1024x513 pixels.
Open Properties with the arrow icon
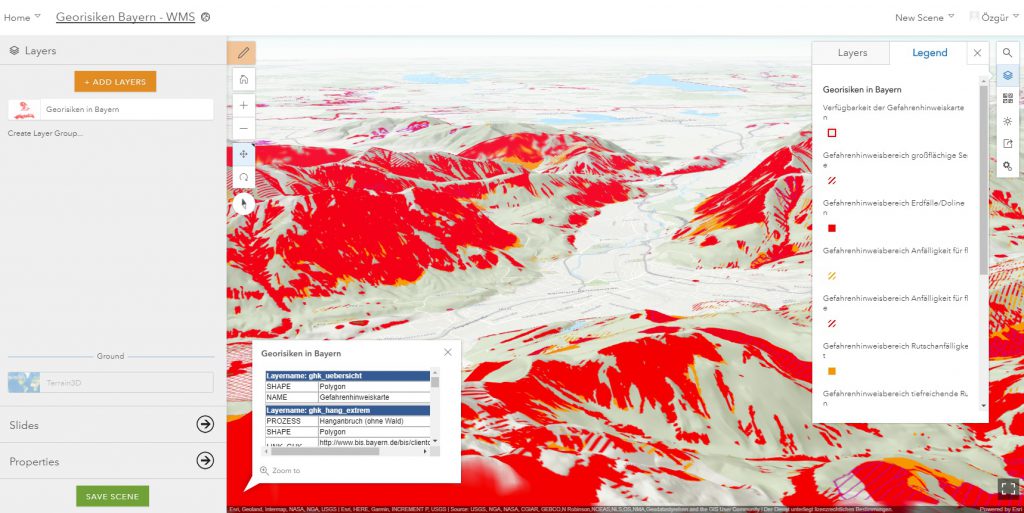pos(205,461)
